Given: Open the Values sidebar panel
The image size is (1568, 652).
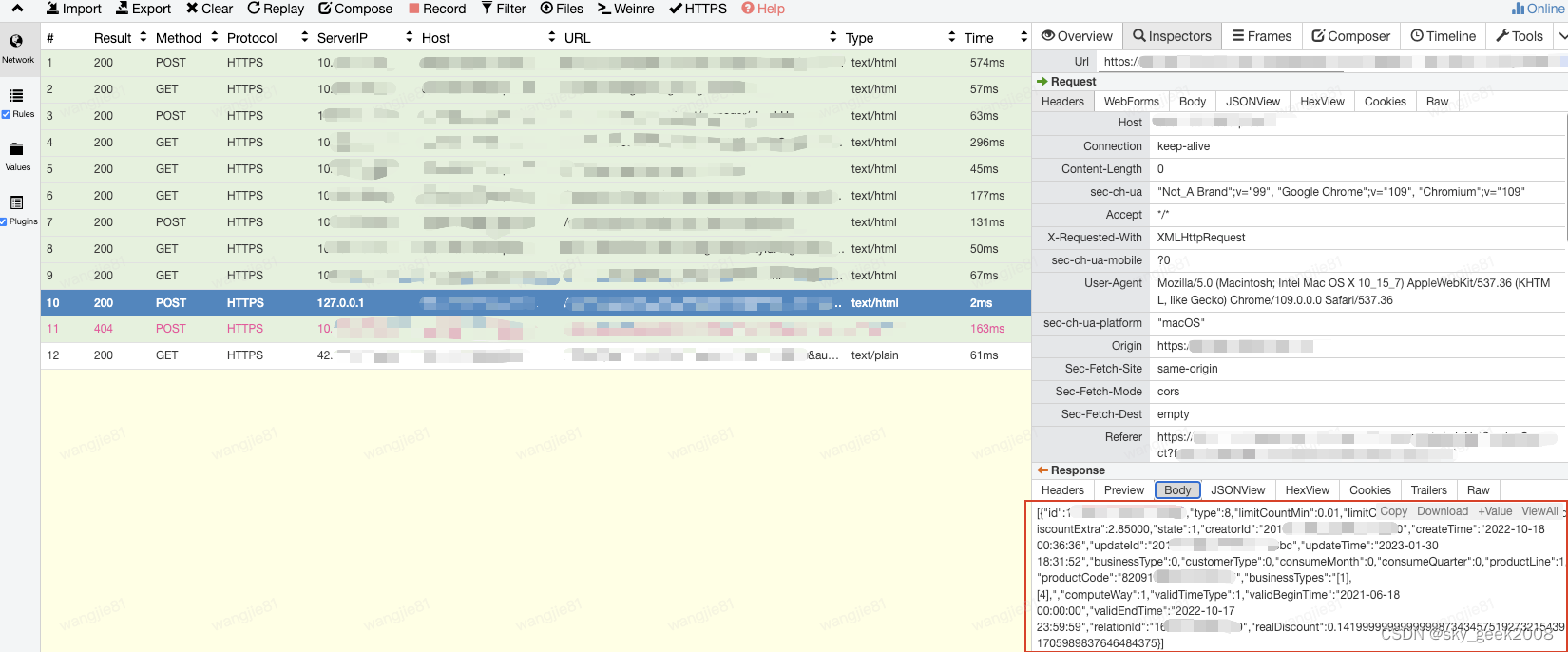Looking at the screenshot, I should point(17,157).
